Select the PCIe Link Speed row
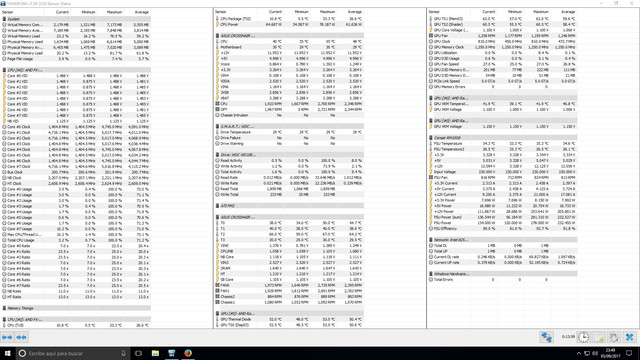 (x=502, y=81)
